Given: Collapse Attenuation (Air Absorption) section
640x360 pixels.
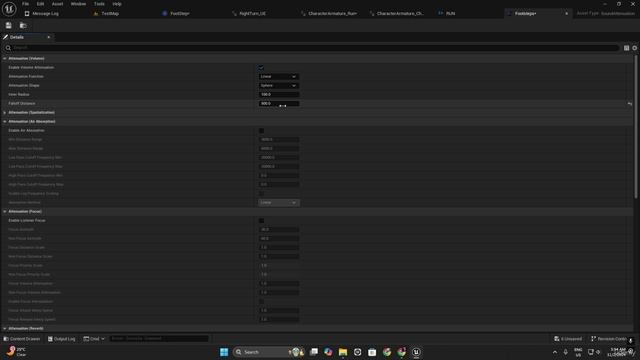Looking at the screenshot, I should 4,122.
